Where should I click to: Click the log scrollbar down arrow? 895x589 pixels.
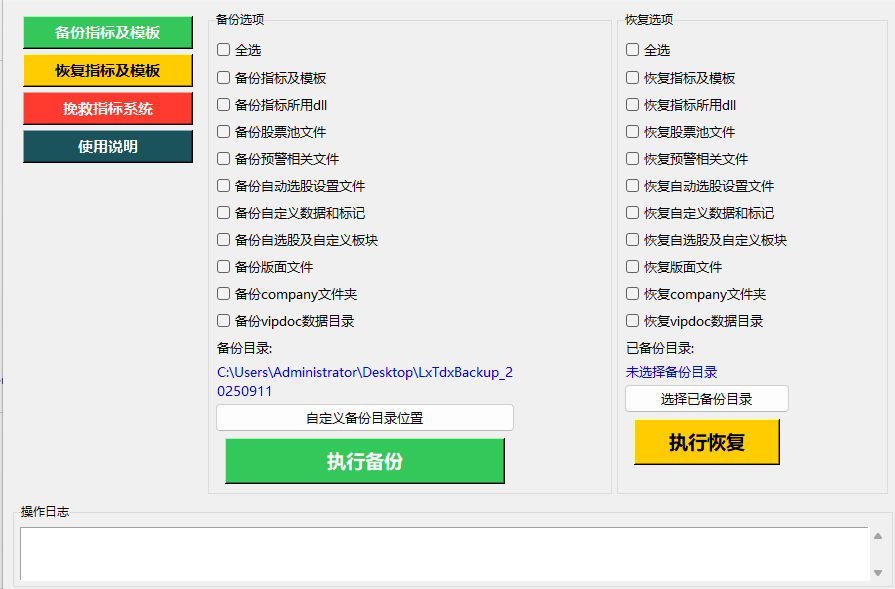click(878, 572)
